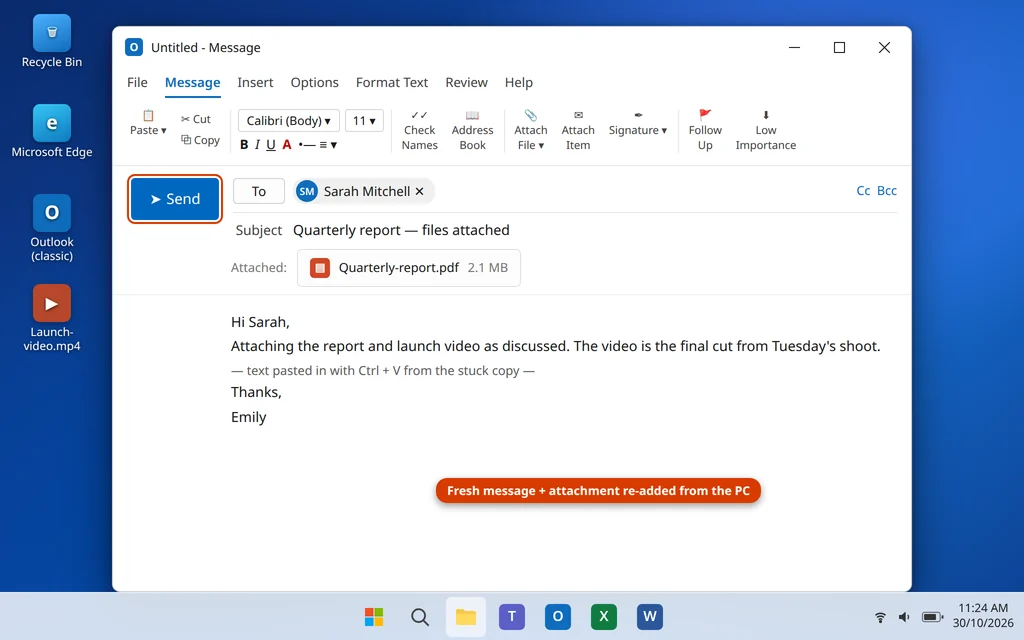Open the Windows Start menu
The image size is (1024, 640).
(x=374, y=616)
